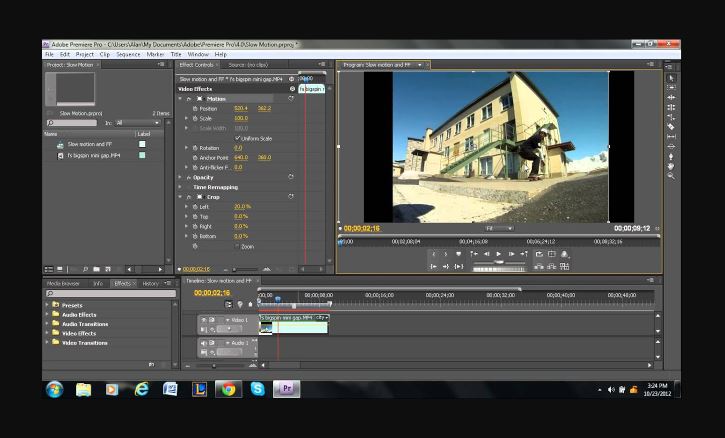Image resolution: width=725 pixels, height=438 pixels.
Task: Step forward one frame in Program monitor
Action: (511, 254)
